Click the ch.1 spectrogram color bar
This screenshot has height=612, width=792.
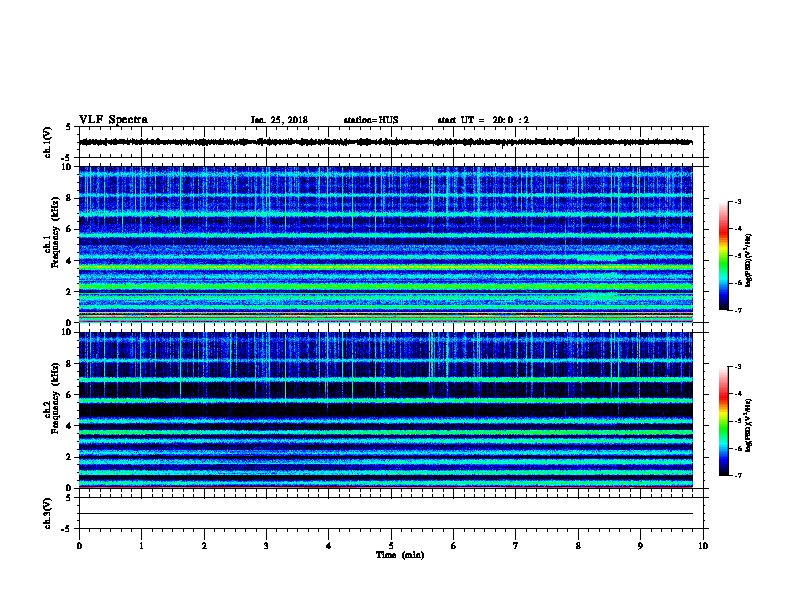click(x=724, y=256)
